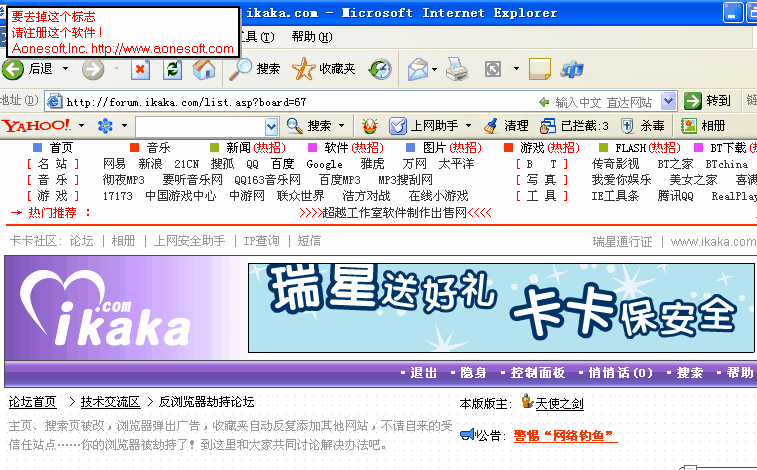The width and height of the screenshot is (757, 470).
Task: Click the 杀毒 shield icon
Action: [627, 126]
